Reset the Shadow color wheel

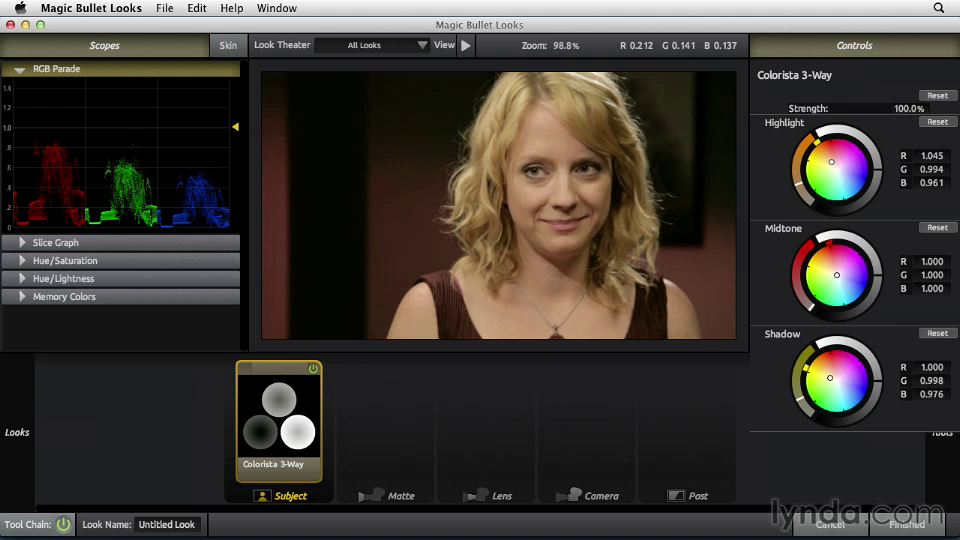coord(937,333)
